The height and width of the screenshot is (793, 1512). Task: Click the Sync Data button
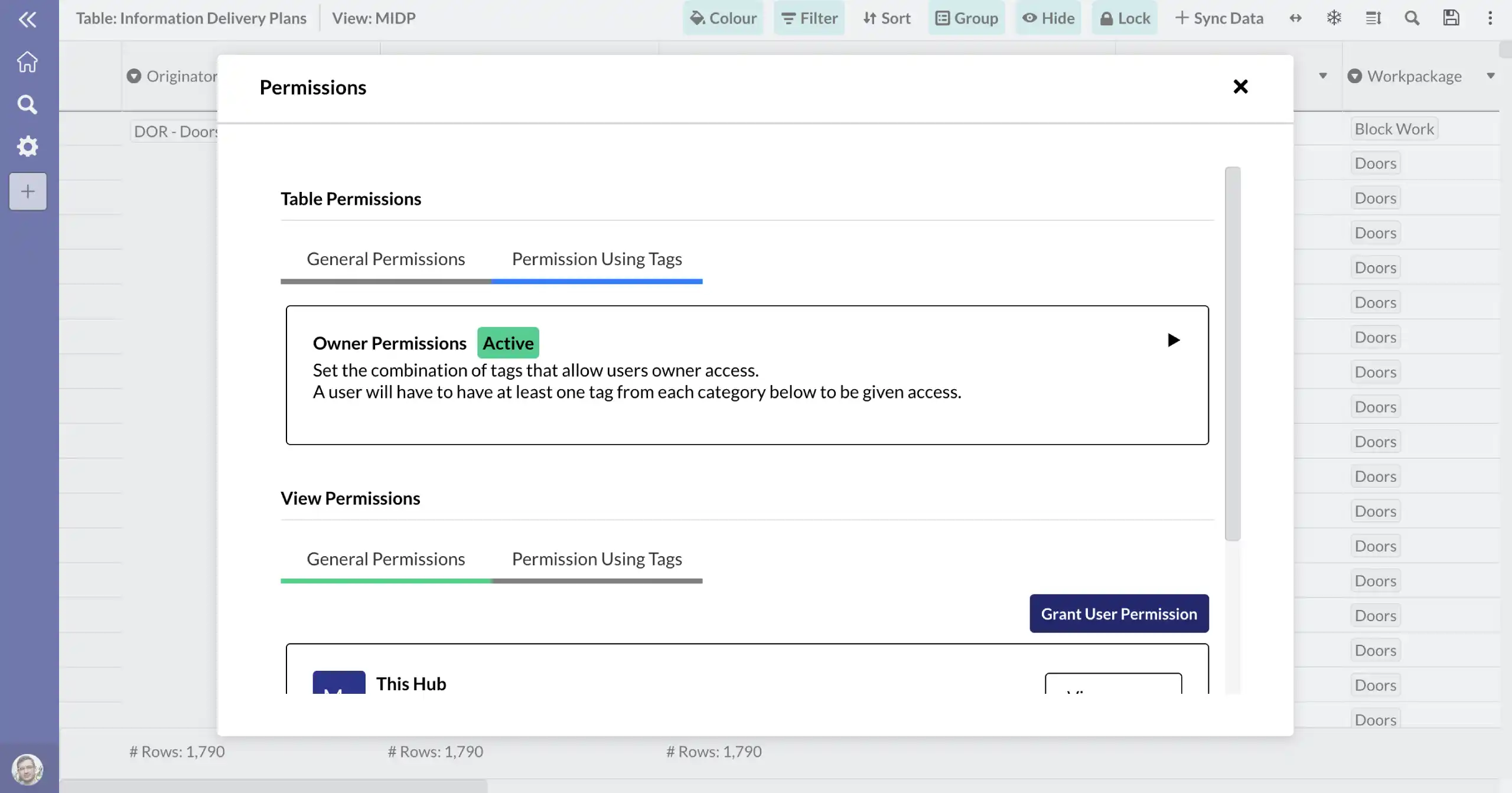[1219, 18]
